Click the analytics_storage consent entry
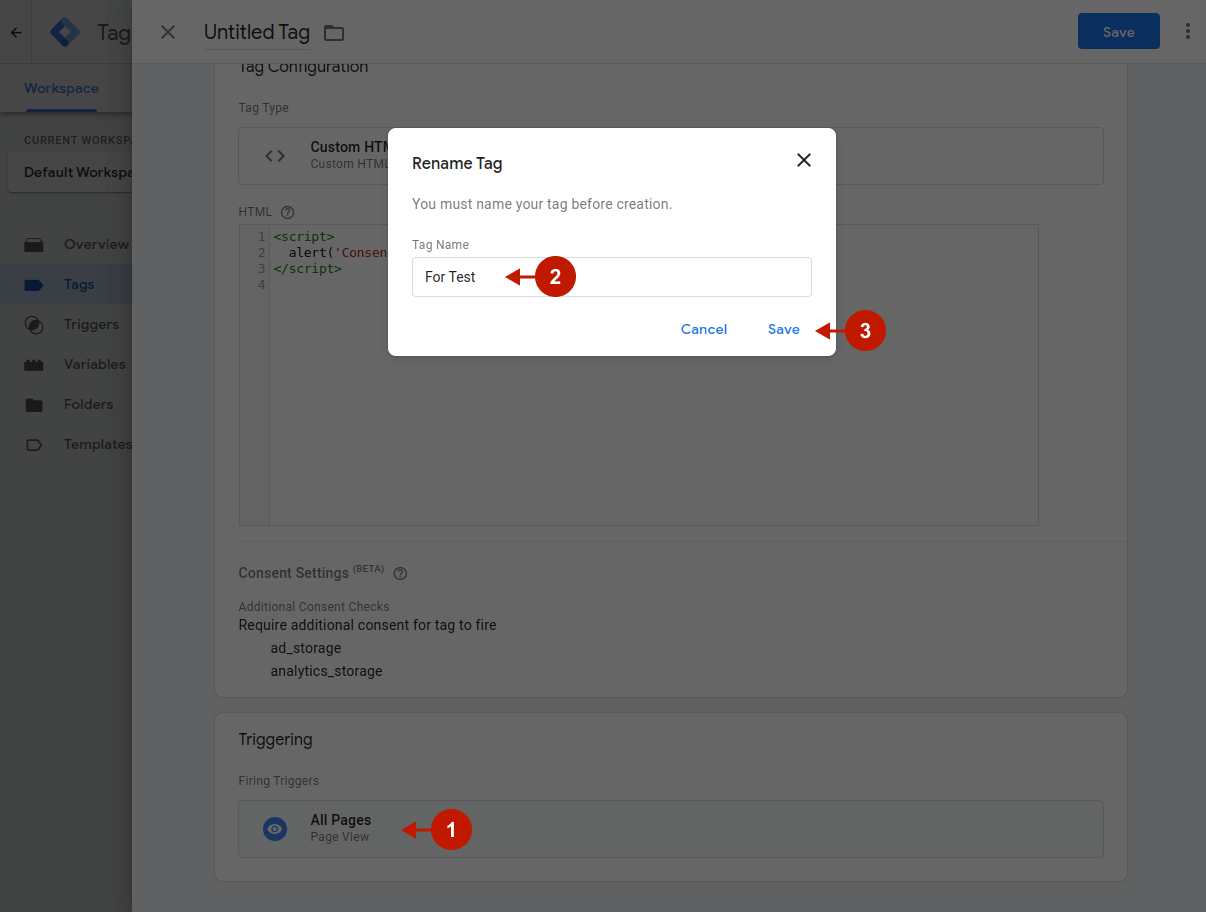The width and height of the screenshot is (1206, 912). click(x=326, y=671)
